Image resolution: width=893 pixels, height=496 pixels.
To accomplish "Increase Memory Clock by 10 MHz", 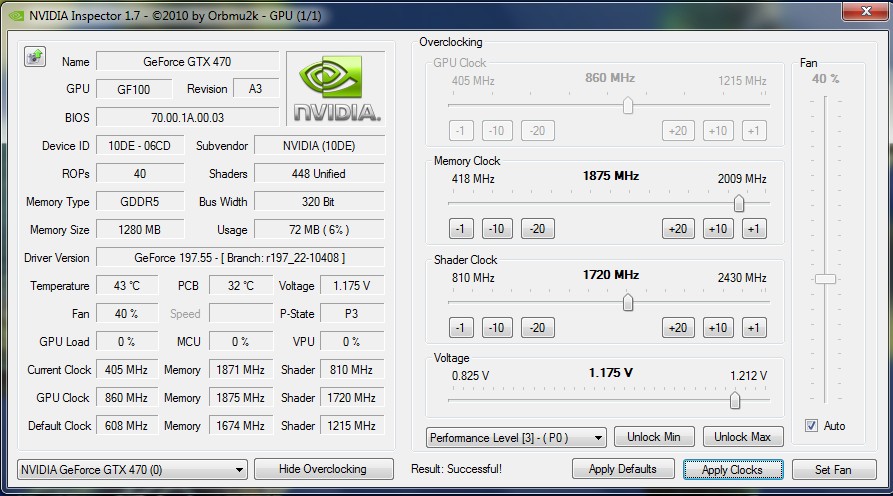I will [x=718, y=229].
